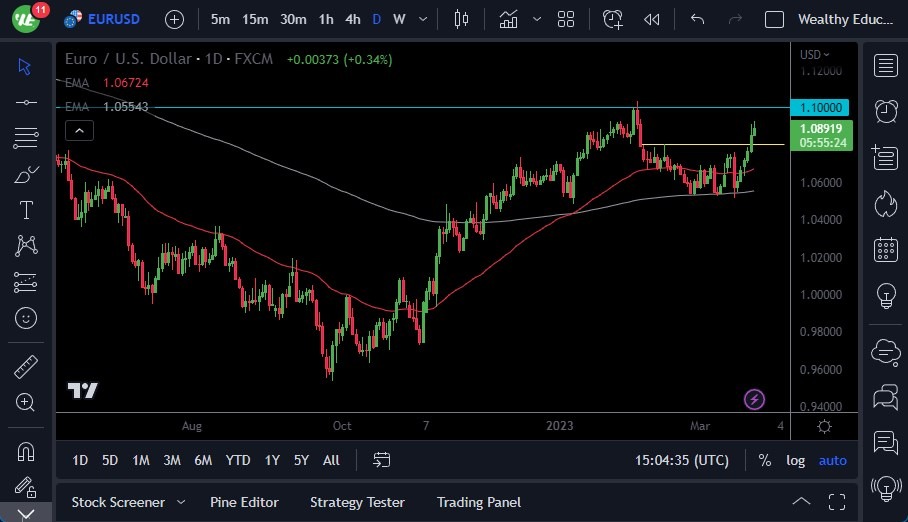Open the Pine Editor tab
Image resolution: width=908 pixels, height=522 pixels.
(x=244, y=502)
